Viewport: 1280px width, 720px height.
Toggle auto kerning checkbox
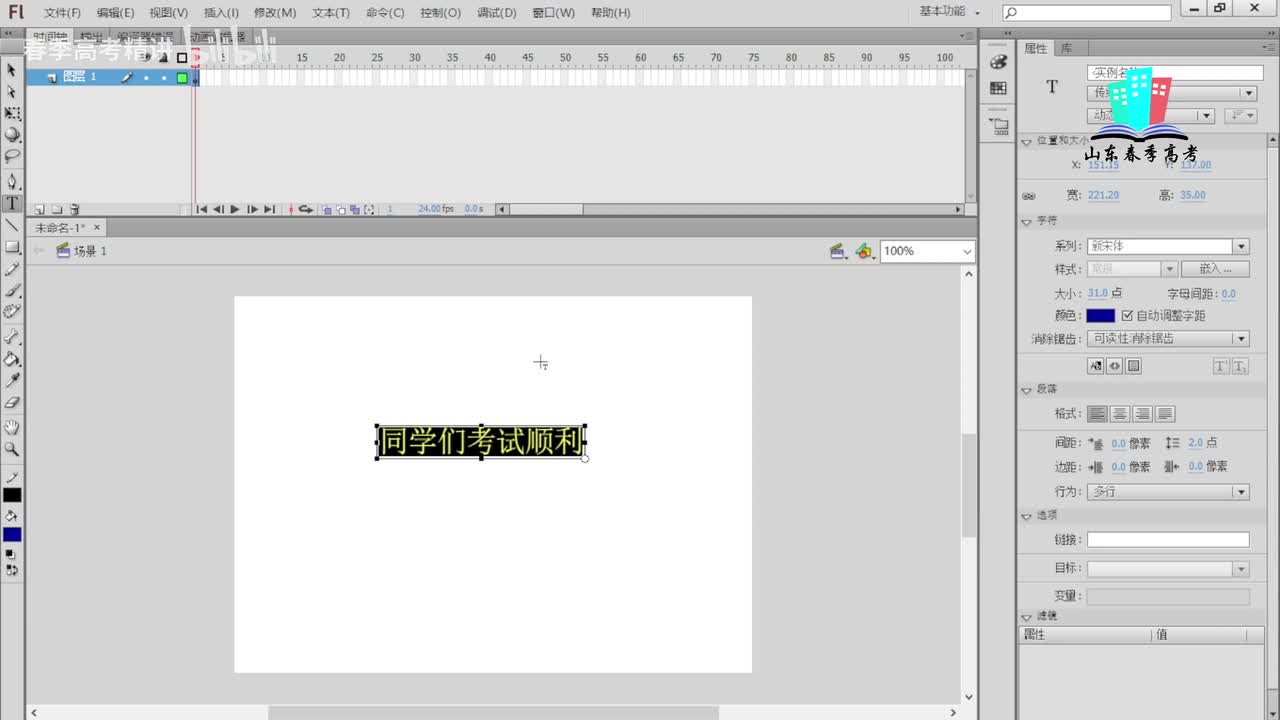point(1127,316)
